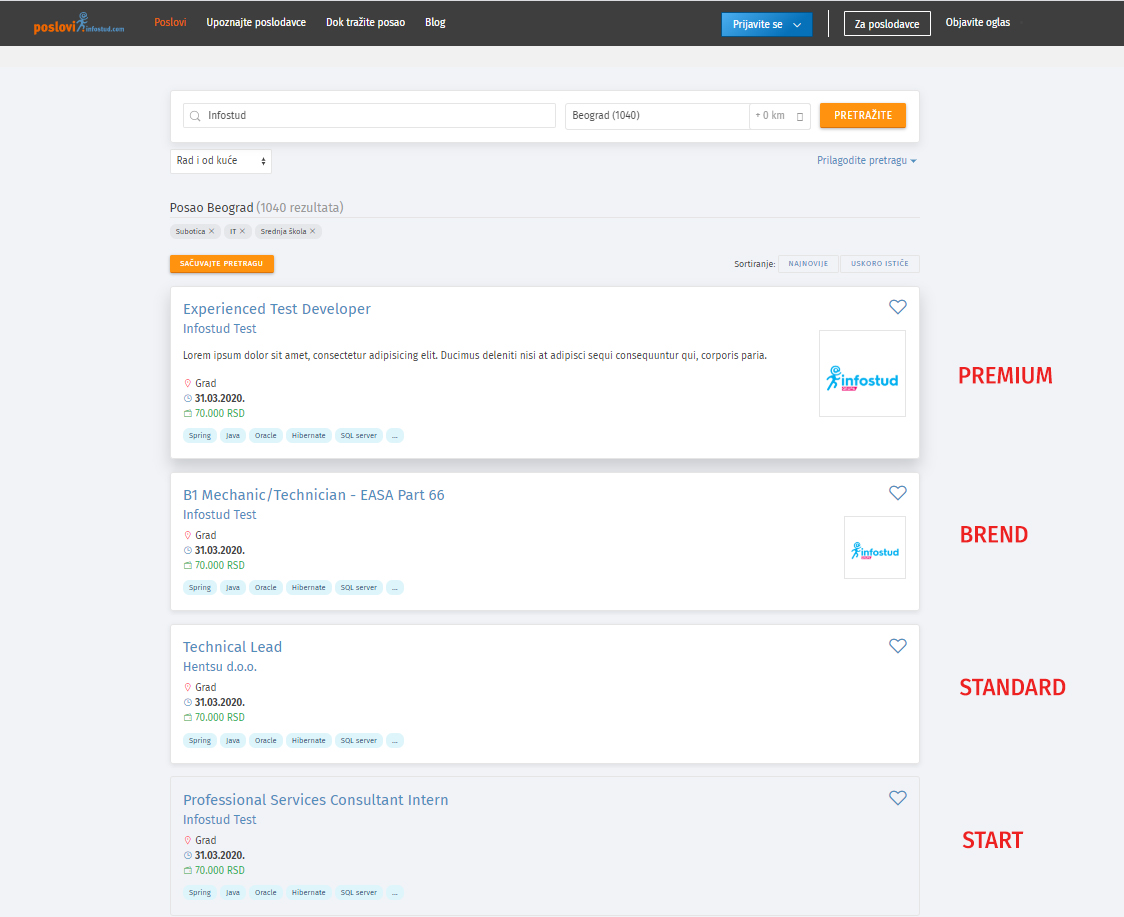
Task: Open Hentsu d.o.o. company link
Action: [x=219, y=667]
